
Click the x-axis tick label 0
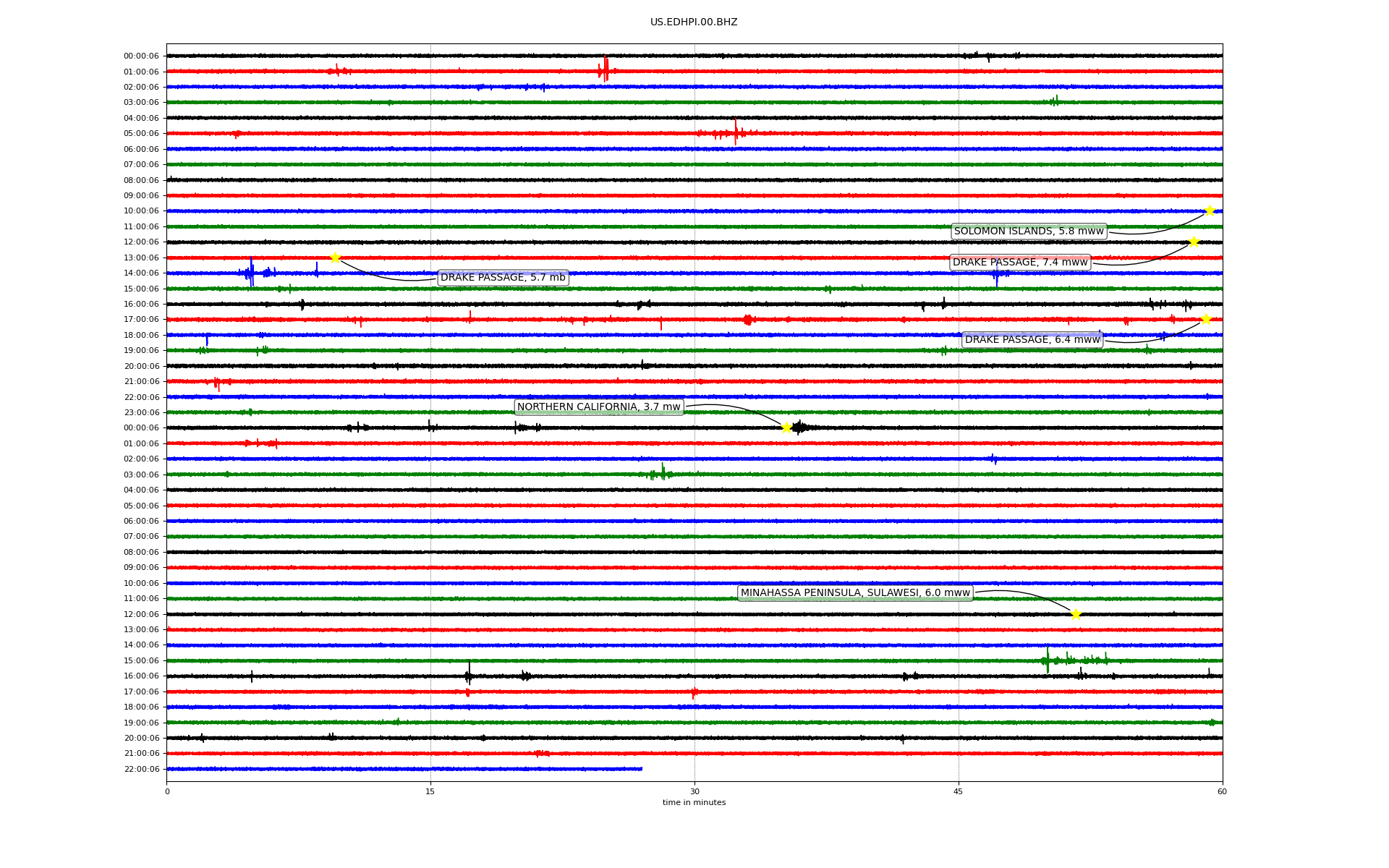click(167, 791)
